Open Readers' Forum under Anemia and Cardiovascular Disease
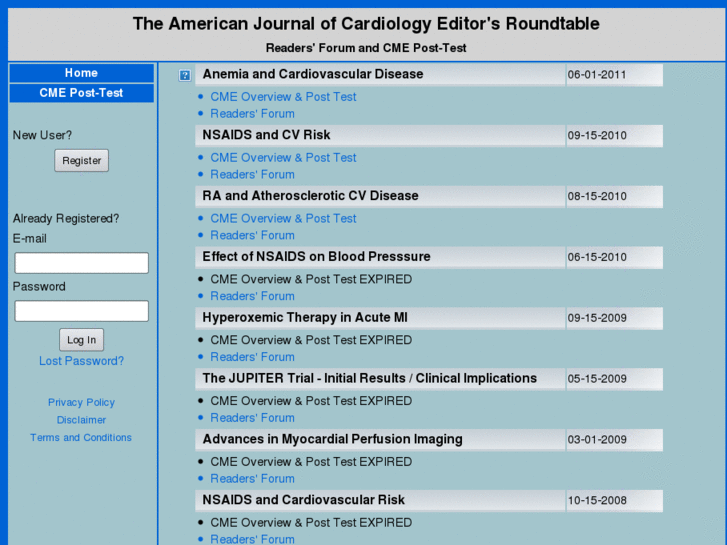Image resolution: width=727 pixels, height=545 pixels. 253,114
